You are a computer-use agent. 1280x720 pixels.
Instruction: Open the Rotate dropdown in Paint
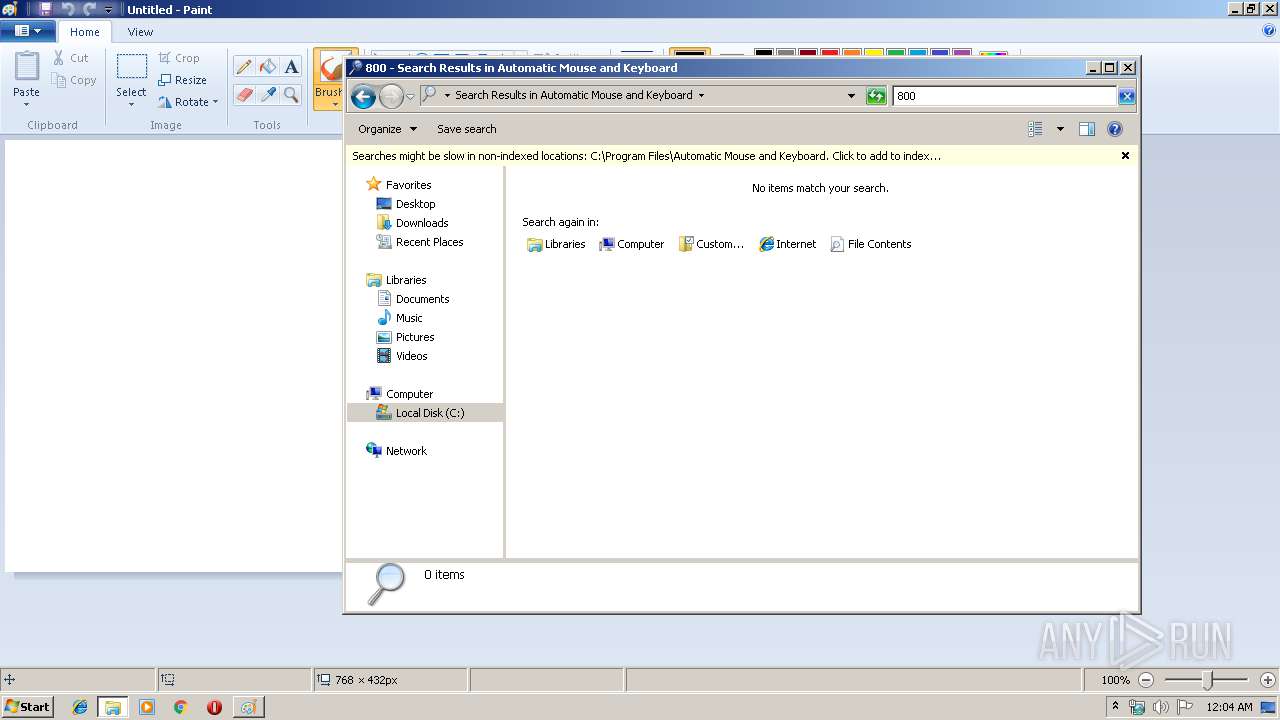point(188,102)
